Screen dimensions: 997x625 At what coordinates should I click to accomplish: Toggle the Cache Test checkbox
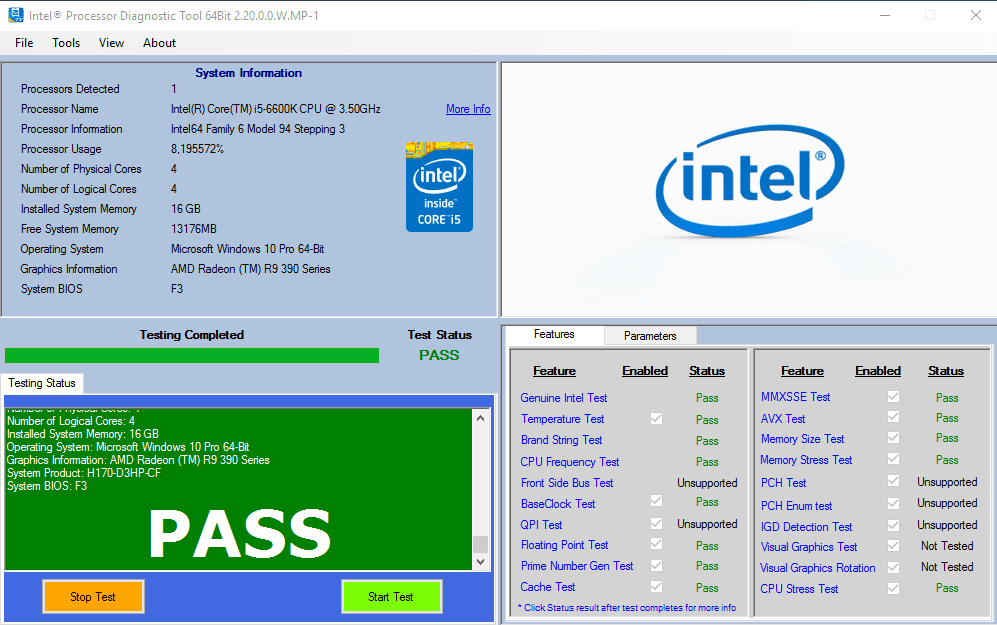click(656, 586)
